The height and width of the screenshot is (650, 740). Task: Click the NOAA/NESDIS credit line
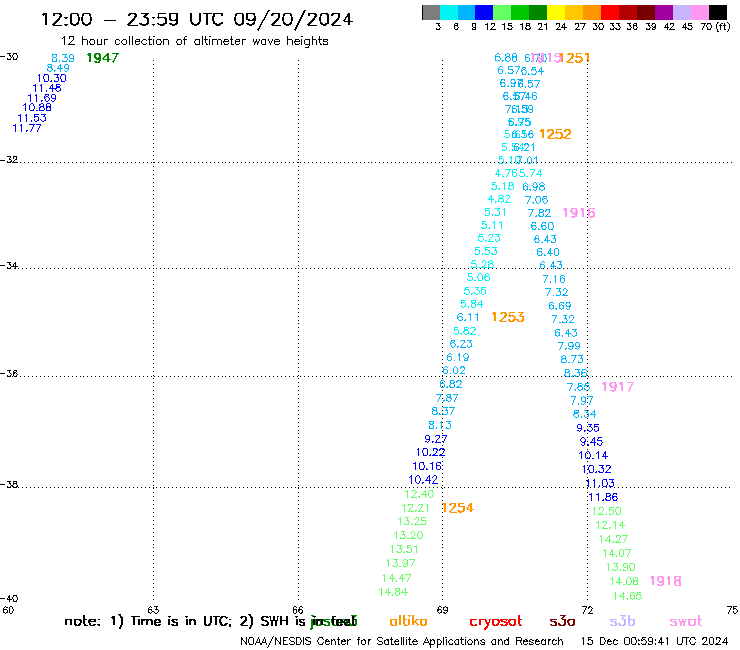[x=402, y=642]
